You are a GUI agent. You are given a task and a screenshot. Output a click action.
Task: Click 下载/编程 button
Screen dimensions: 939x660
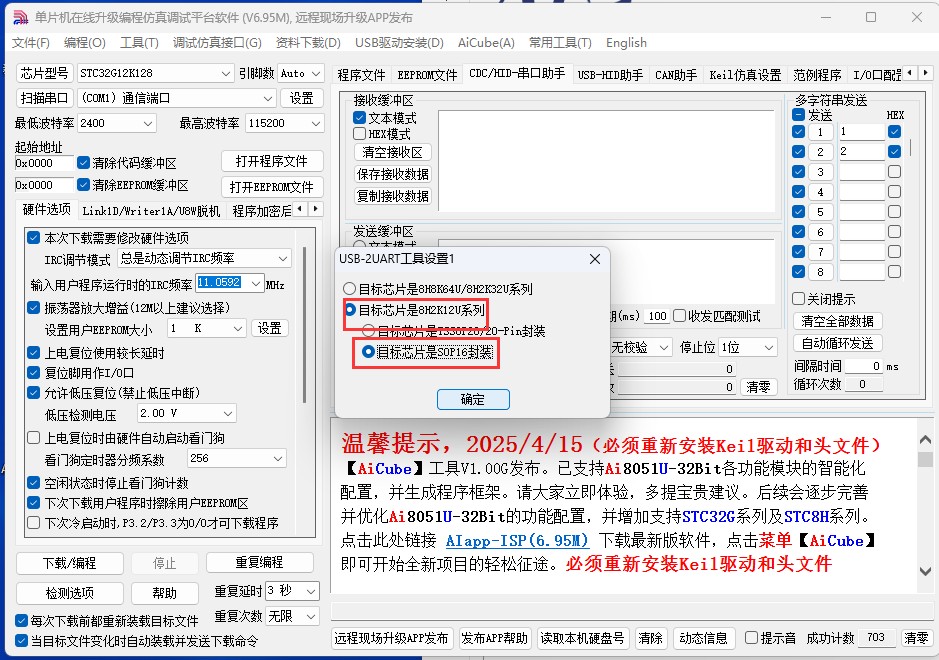pyautogui.click(x=69, y=563)
